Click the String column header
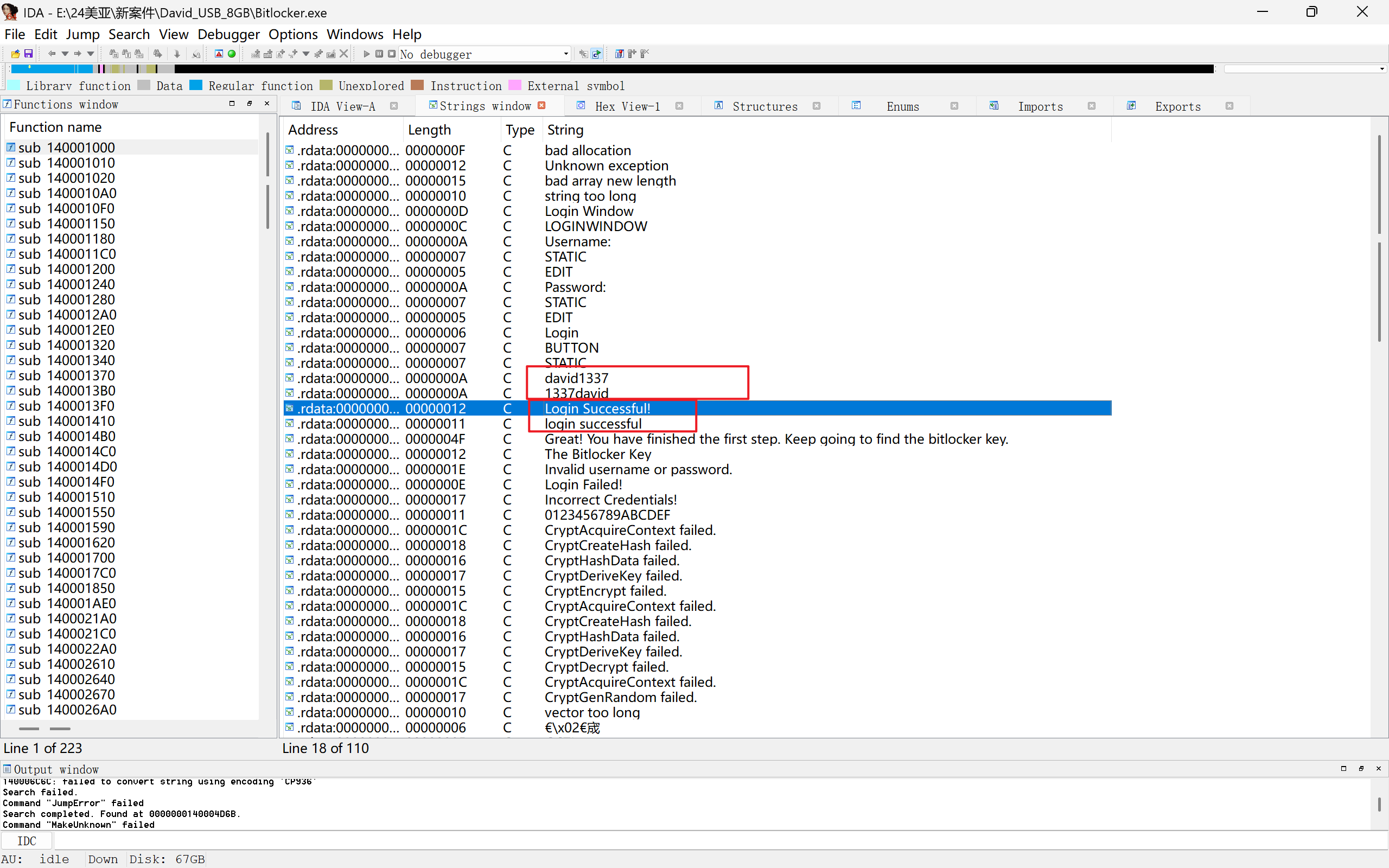Screen dimensions: 1389x868 point(565,130)
